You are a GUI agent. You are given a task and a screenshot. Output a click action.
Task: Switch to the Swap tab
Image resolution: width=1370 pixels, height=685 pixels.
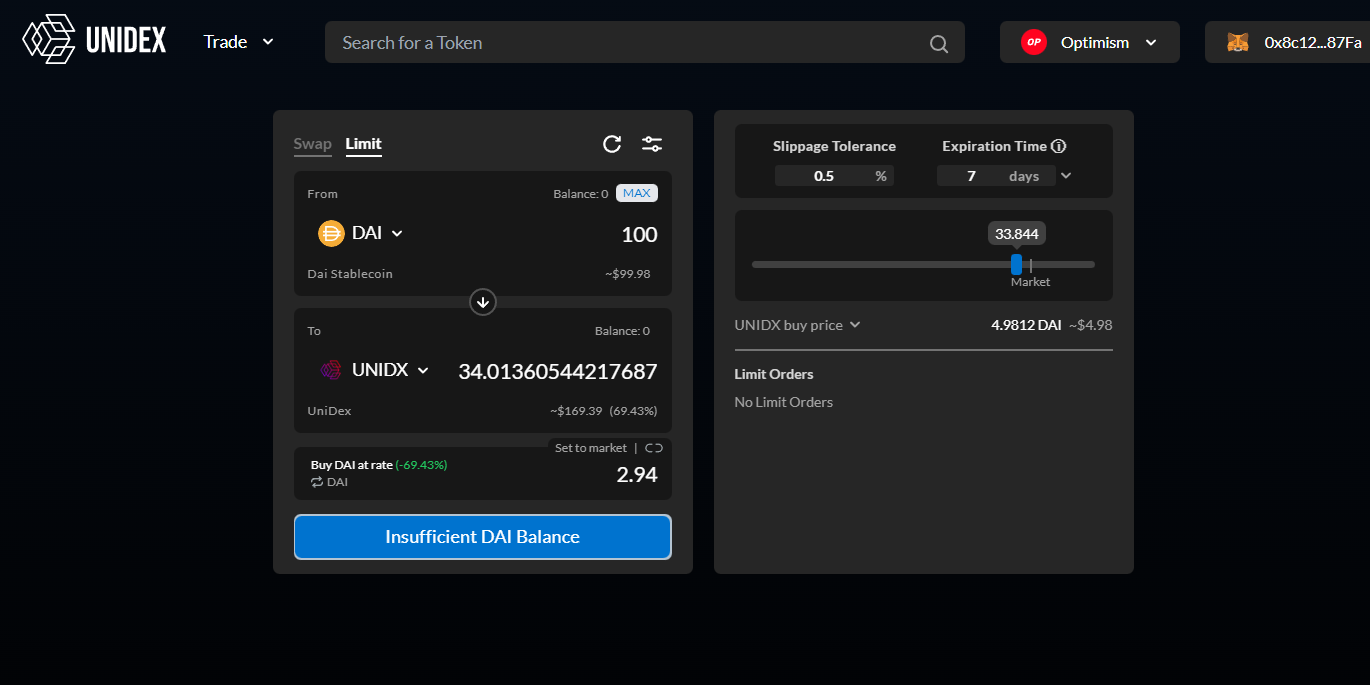click(312, 144)
